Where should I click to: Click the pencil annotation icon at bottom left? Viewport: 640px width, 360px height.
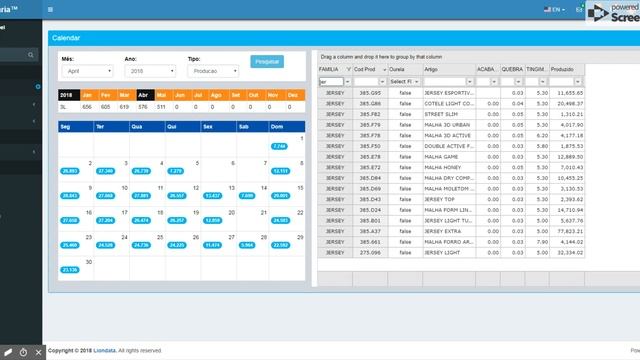(8, 352)
